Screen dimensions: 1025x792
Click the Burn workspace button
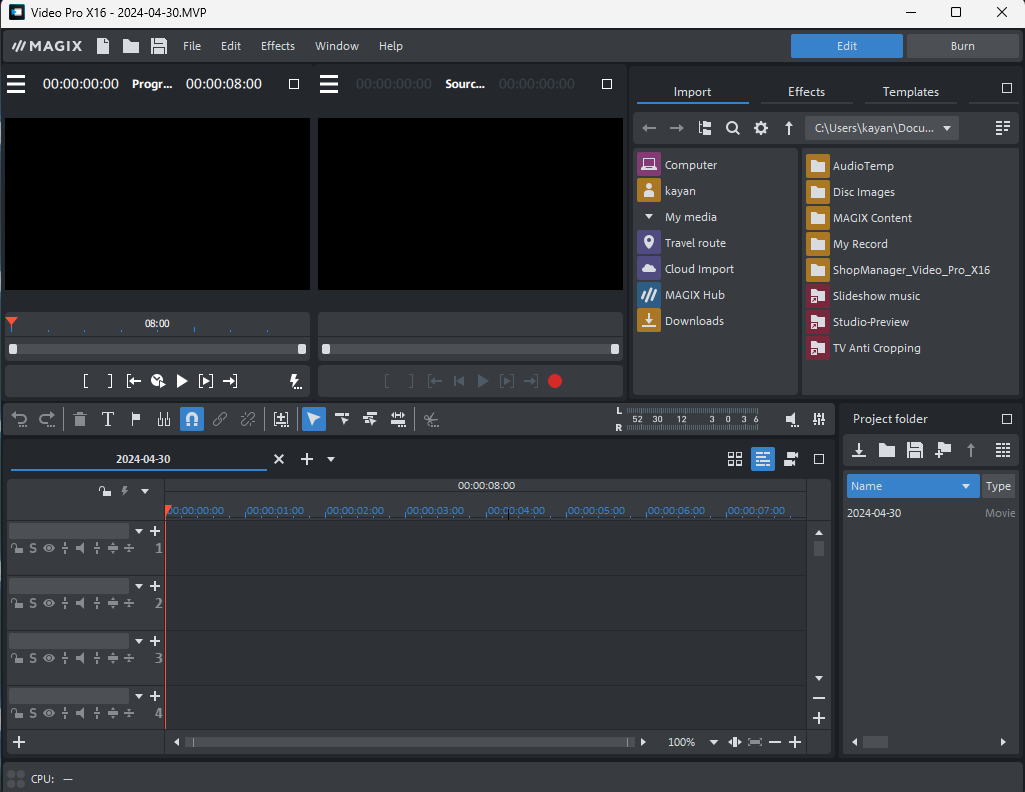click(x=962, y=46)
